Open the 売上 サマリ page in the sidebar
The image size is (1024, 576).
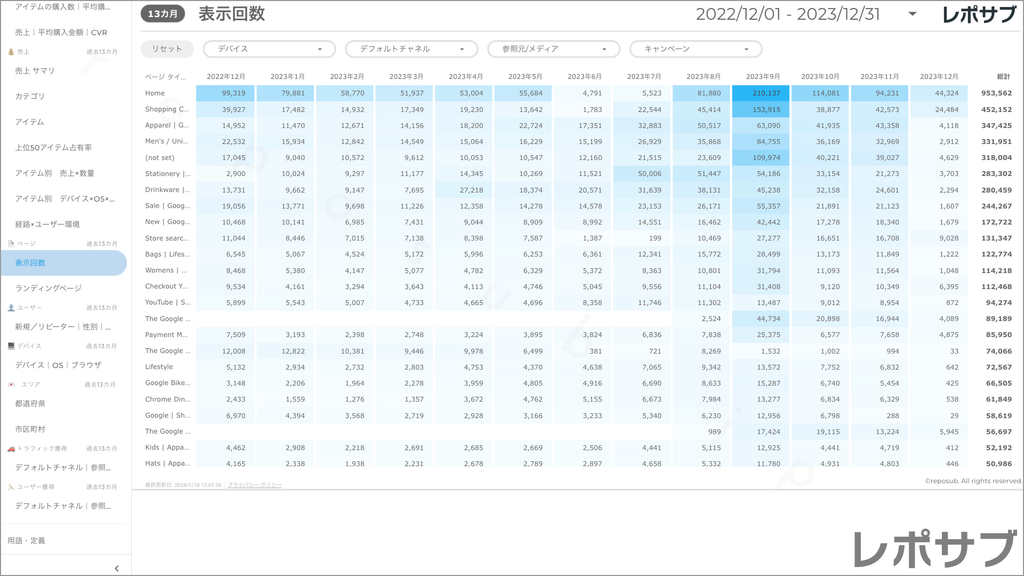pos(36,71)
